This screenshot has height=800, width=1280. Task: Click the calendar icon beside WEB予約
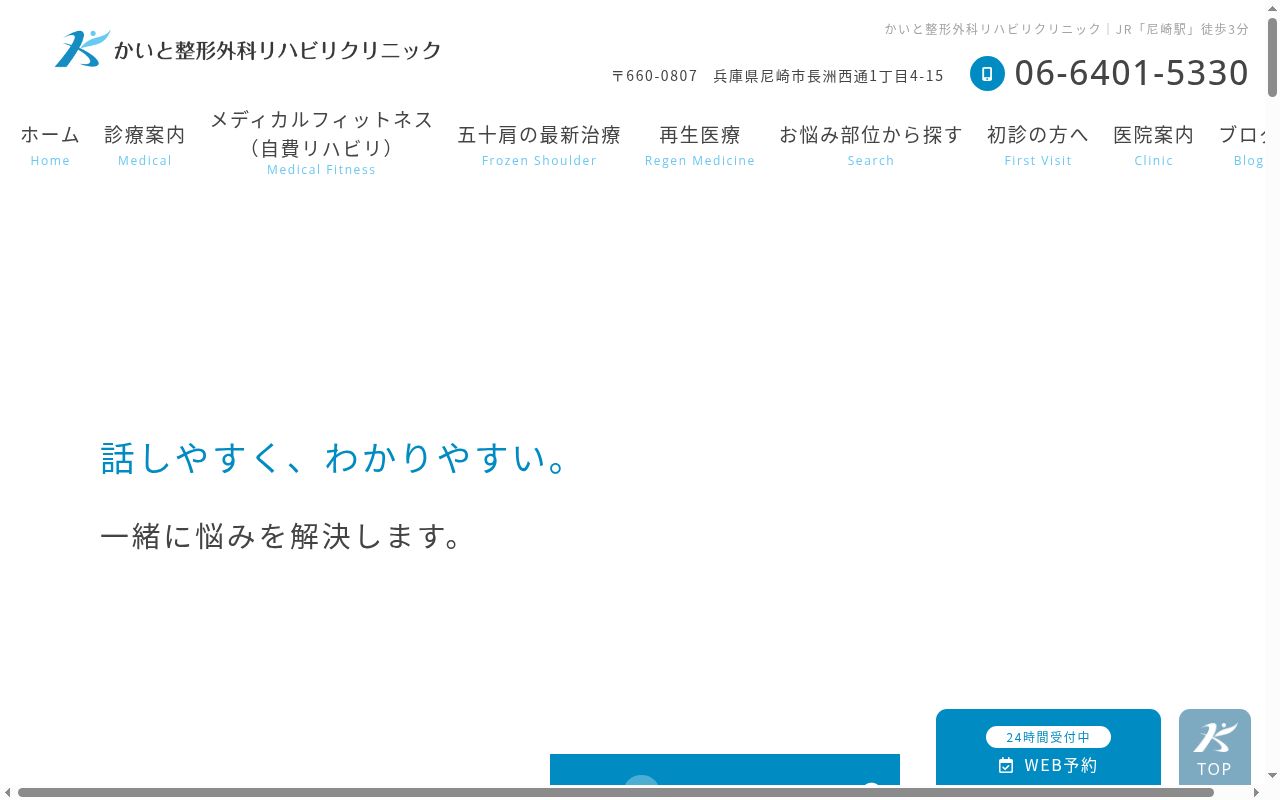(x=1006, y=765)
